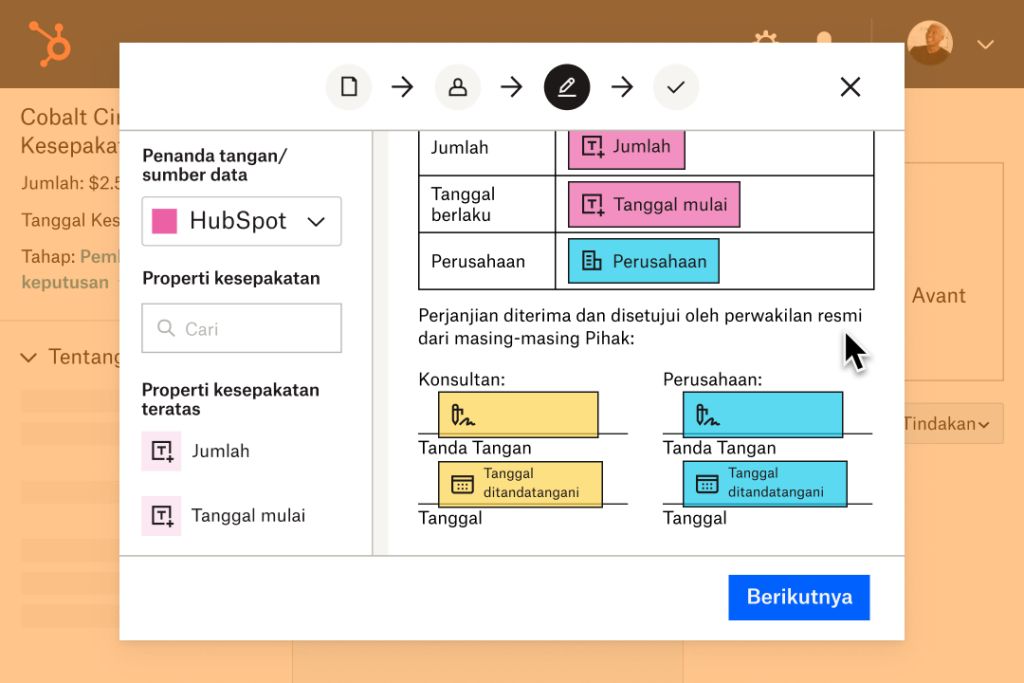Screen dimensions: 1024x683
Task: Select the final checkmark review step
Action: [x=675, y=87]
